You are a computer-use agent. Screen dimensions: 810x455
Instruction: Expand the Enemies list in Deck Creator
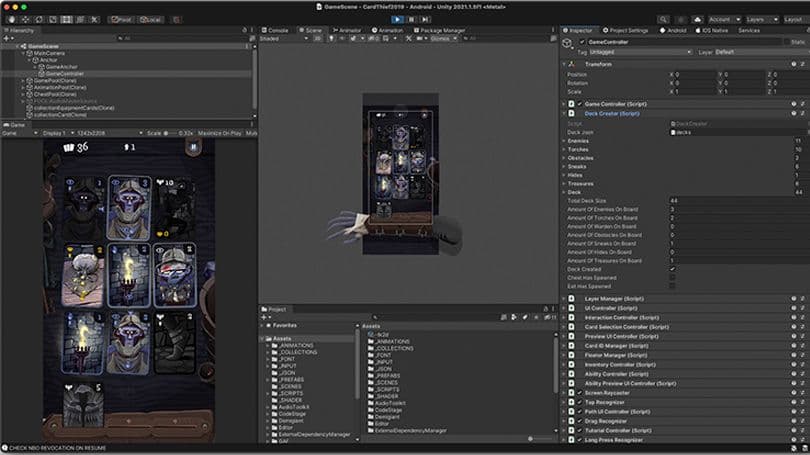pyautogui.click(x=564, y=141)
